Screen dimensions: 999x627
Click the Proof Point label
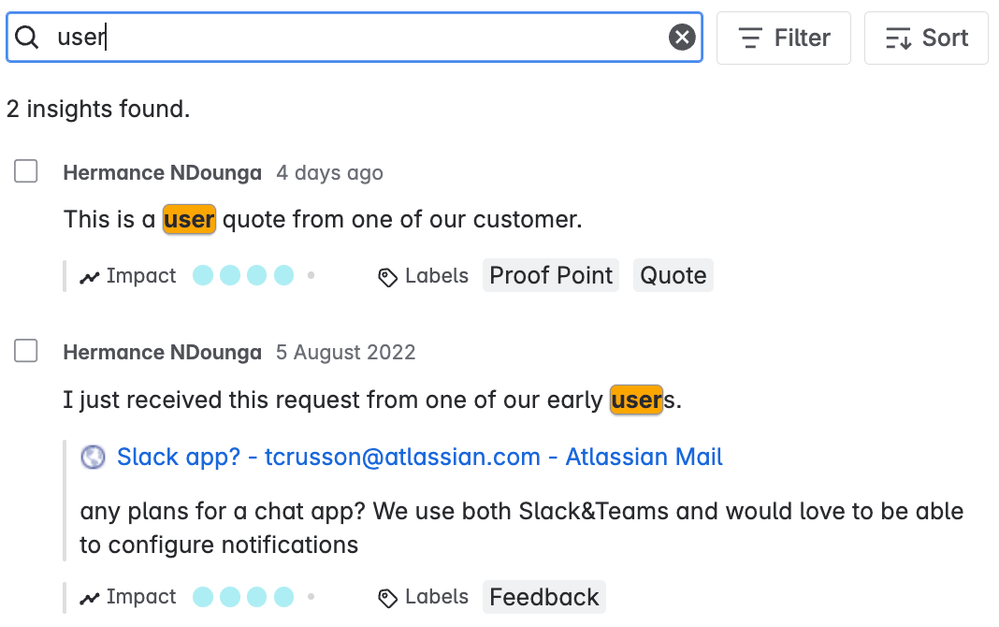point(550,275)
